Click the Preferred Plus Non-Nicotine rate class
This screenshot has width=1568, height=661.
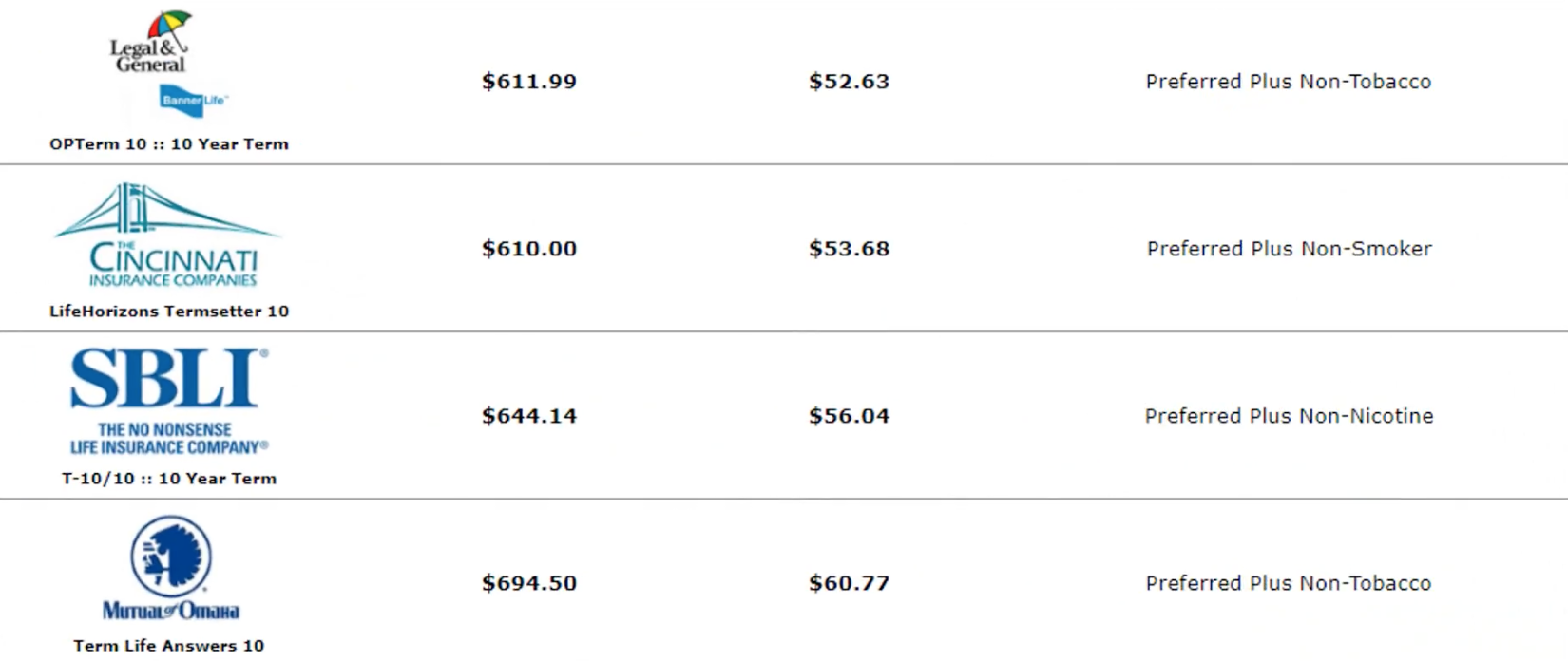pos(1289,416)
